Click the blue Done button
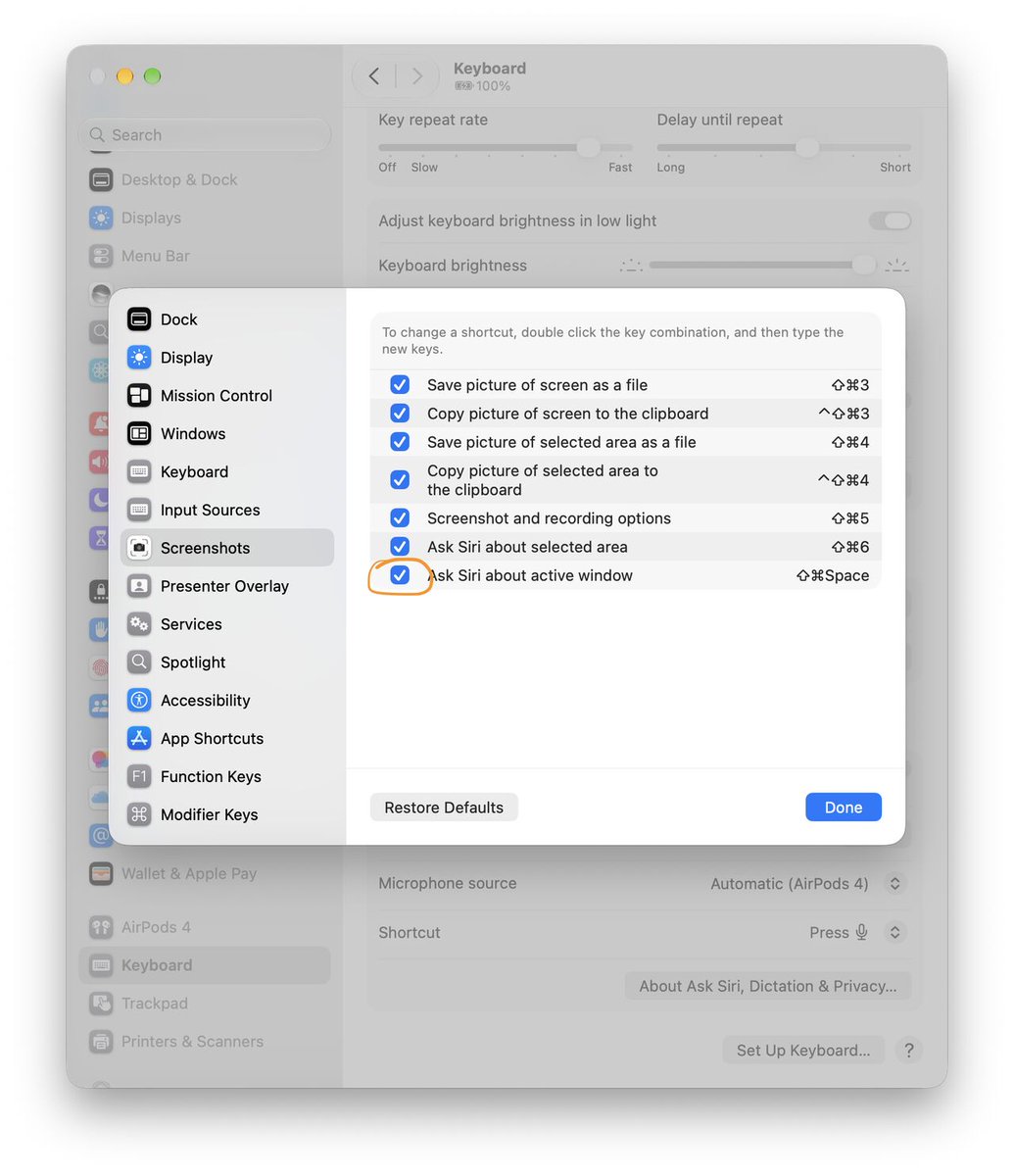The width and height of the screenshot is (1014, 1176). click(x=844, y=808)
